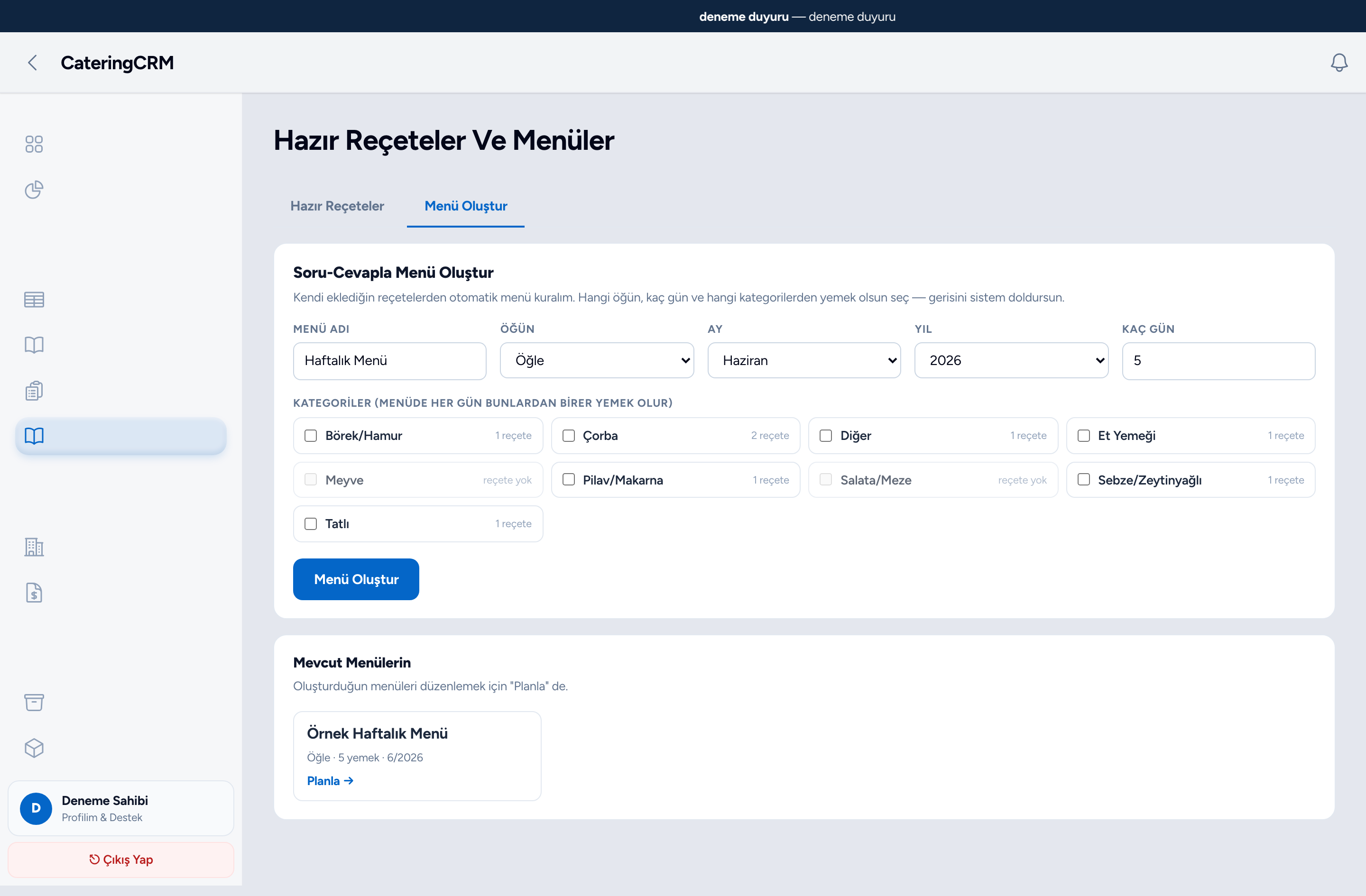Click the 1 reçete count beside Tatlı
The width and height of the screenshot is (1366, 896).
[514, 524]
